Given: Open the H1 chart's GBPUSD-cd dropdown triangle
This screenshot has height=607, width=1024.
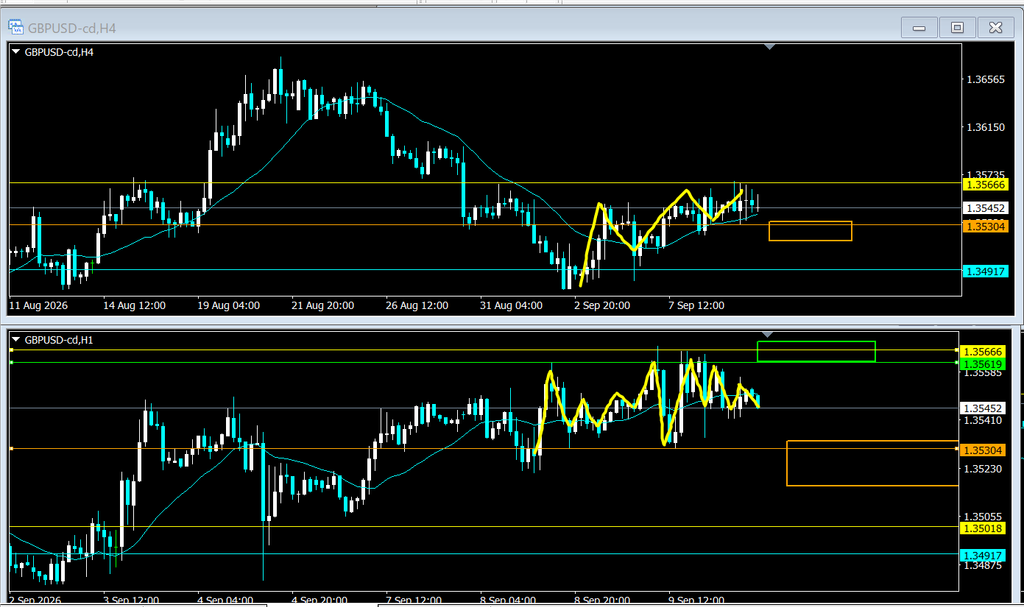Looking at the screenshot, I should (16, 340).
